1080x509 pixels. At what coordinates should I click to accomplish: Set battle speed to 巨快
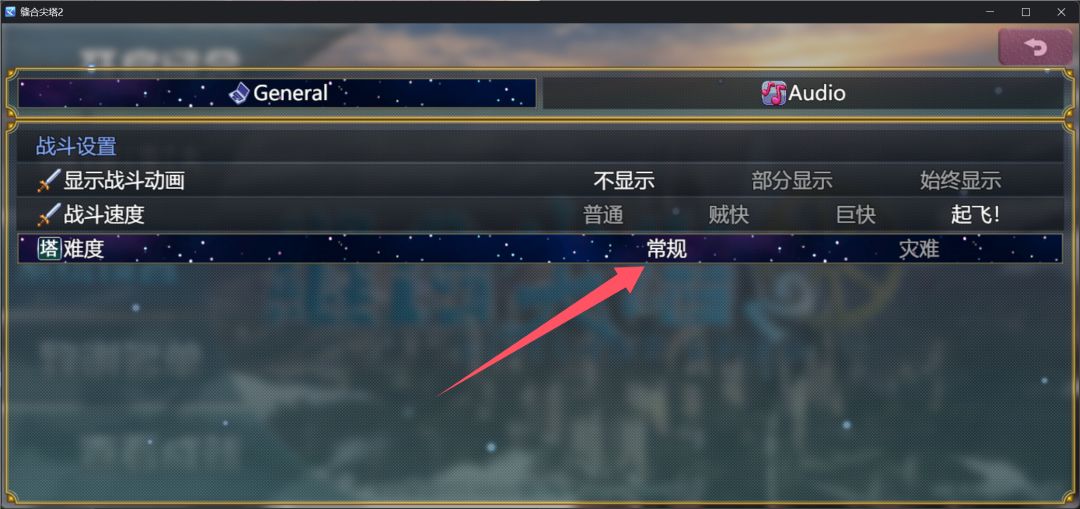tap(855, 215)
